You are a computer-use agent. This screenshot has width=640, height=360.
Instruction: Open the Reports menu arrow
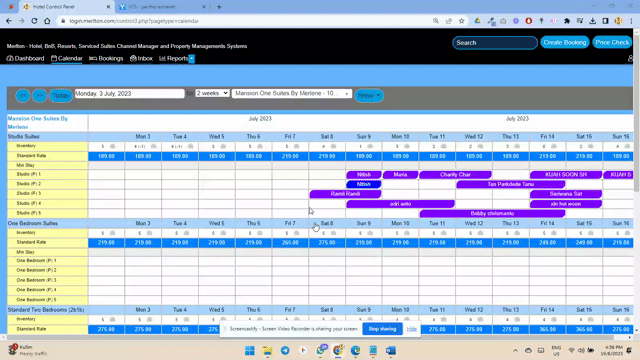click(x=191, y=59)
